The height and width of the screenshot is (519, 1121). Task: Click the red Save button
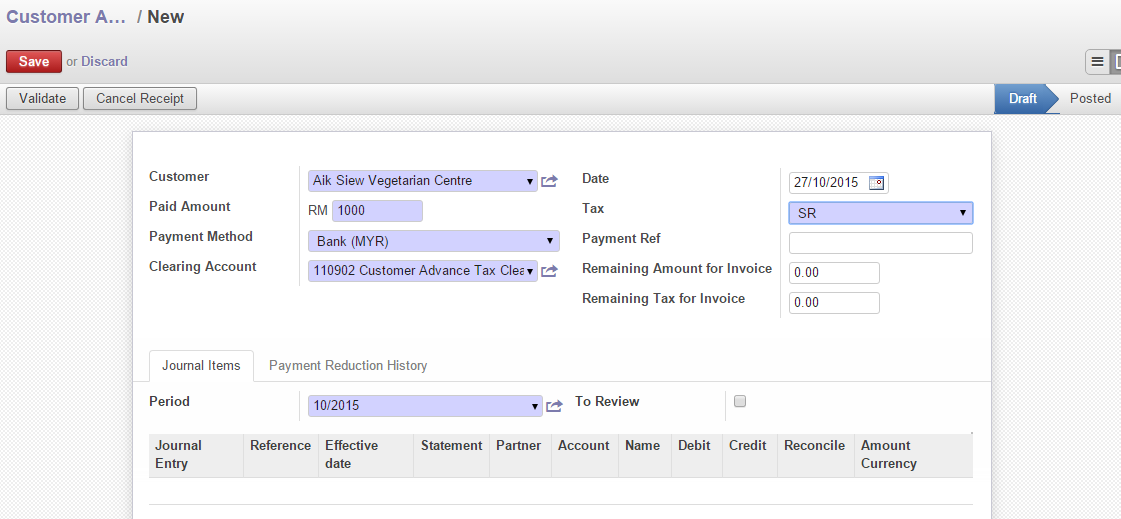pos(34,61)
